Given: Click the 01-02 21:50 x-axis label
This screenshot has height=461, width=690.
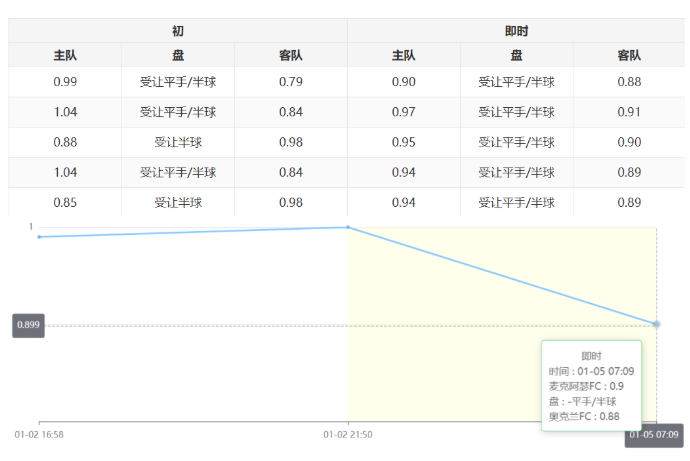Looking at the screenshot, I should click(x=348, y=435).
